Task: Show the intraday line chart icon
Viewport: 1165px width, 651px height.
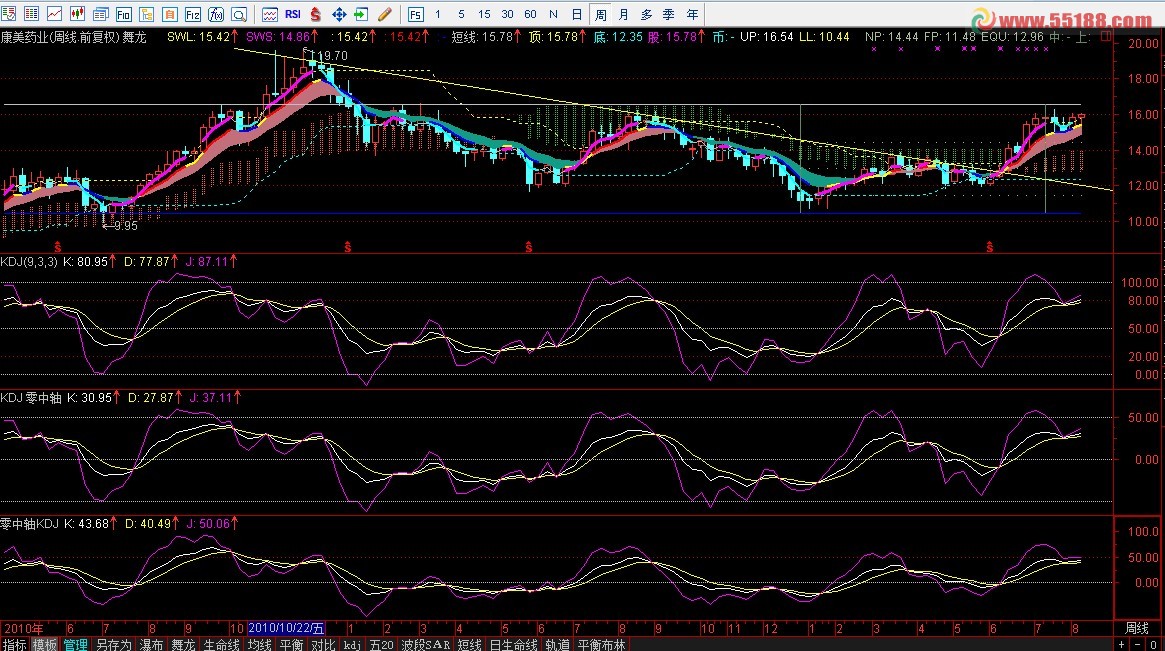Action: point(54,13)
